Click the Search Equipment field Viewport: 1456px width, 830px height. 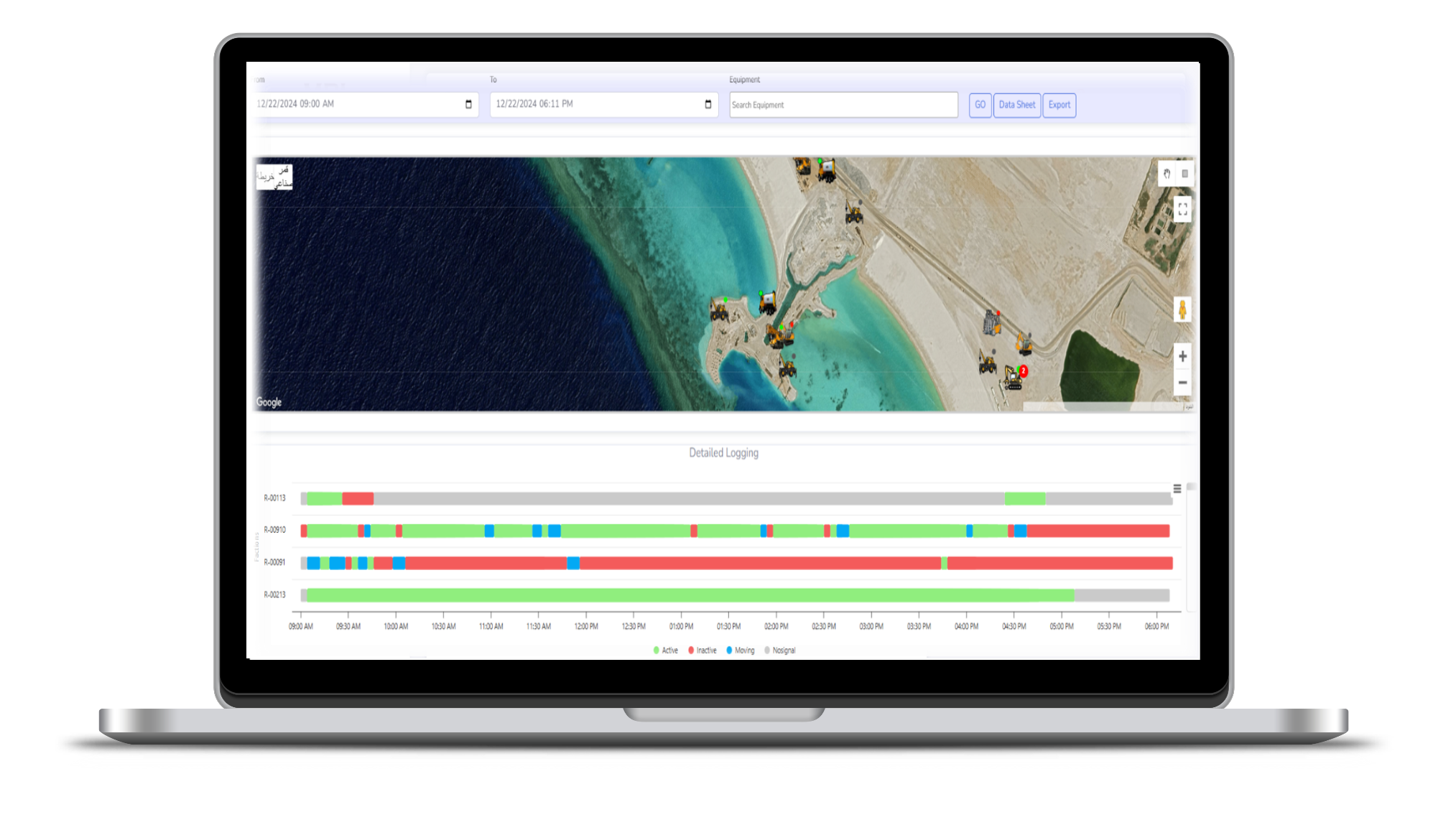coord(843,105)
